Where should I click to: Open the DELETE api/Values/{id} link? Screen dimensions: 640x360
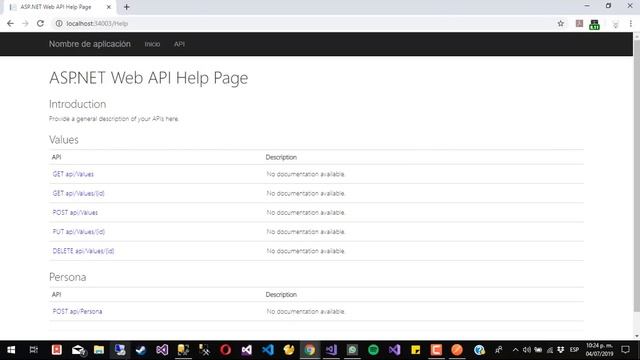(83, 251)
